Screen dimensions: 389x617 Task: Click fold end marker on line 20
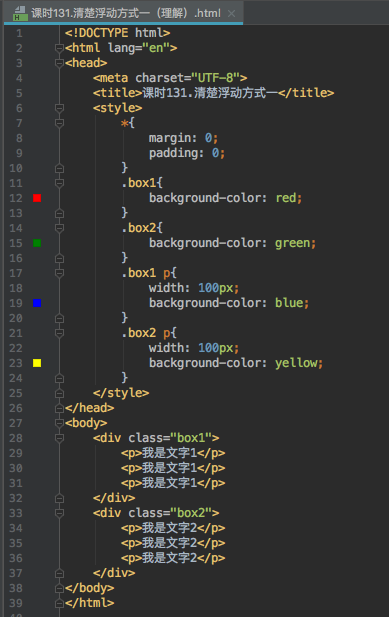(59, 318)
